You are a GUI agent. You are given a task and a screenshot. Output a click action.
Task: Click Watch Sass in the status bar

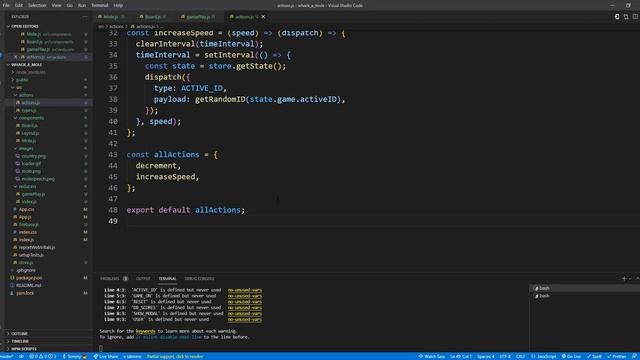point(432,356)
